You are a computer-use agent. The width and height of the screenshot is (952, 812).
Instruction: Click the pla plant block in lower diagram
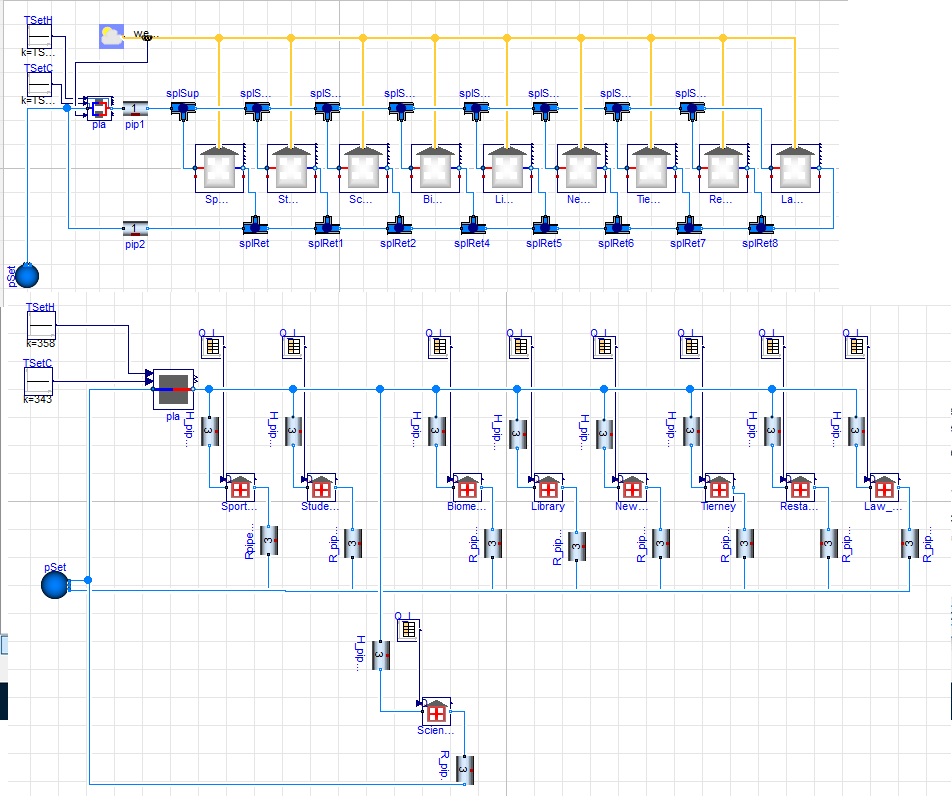174,389
